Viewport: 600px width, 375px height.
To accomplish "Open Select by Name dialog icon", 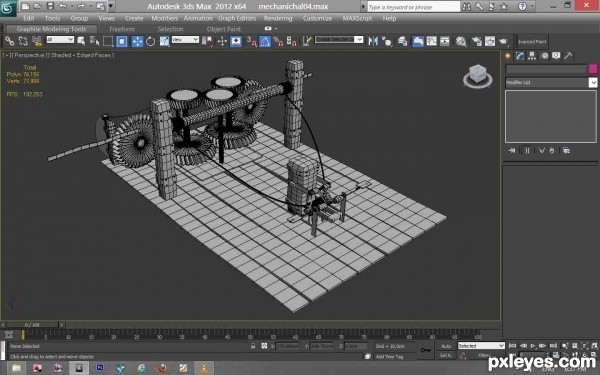I will [x=94, y=41].
